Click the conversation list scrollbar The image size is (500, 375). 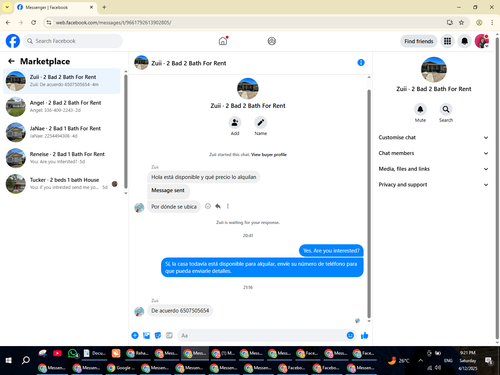pyautogui.click(x=126, y=132)
